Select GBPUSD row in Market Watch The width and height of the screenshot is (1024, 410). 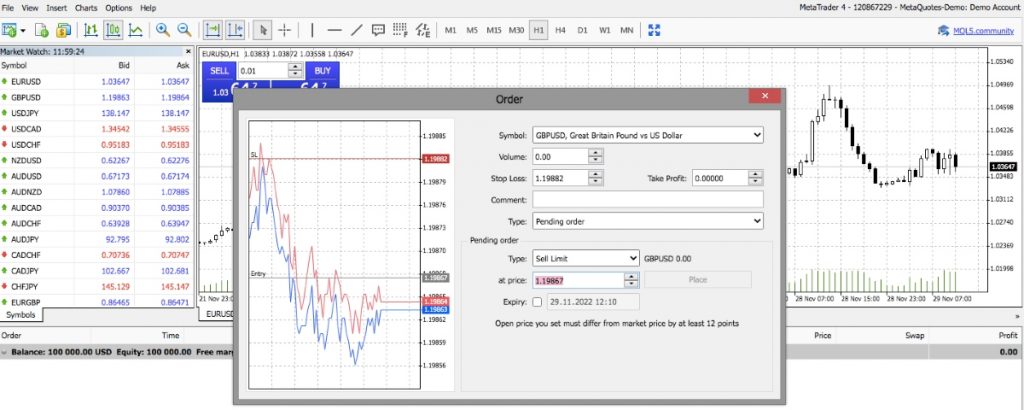click(x=97, y=97)
